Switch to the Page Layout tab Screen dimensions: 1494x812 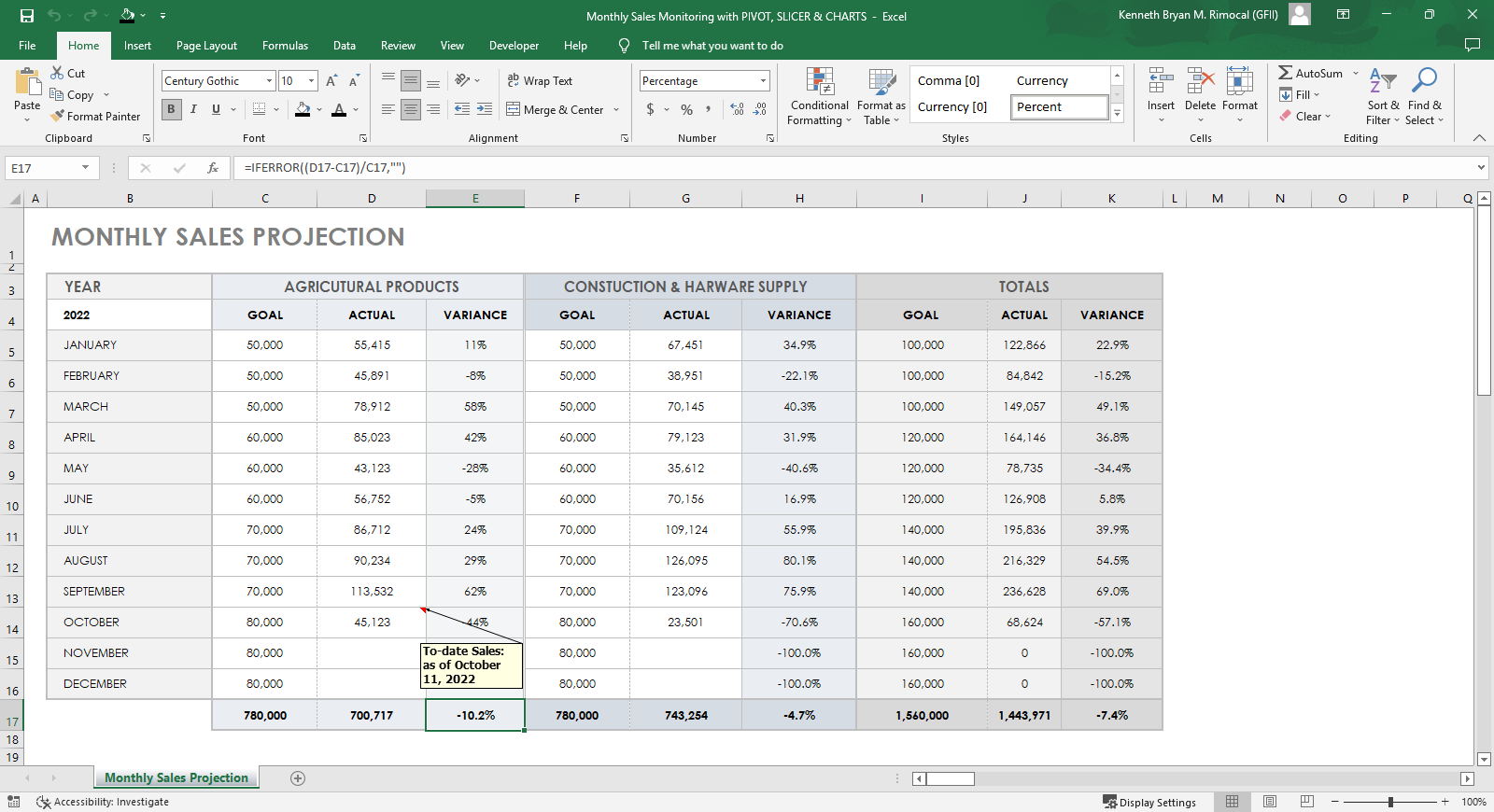206,46
